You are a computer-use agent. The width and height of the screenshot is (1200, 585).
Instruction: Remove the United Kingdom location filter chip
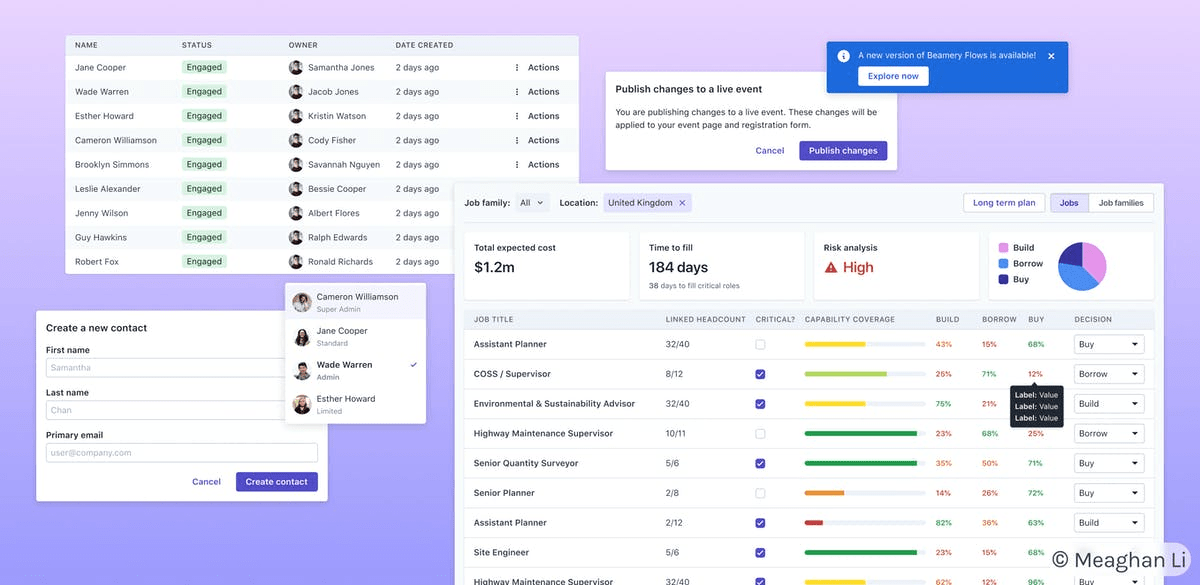(682, 203)
